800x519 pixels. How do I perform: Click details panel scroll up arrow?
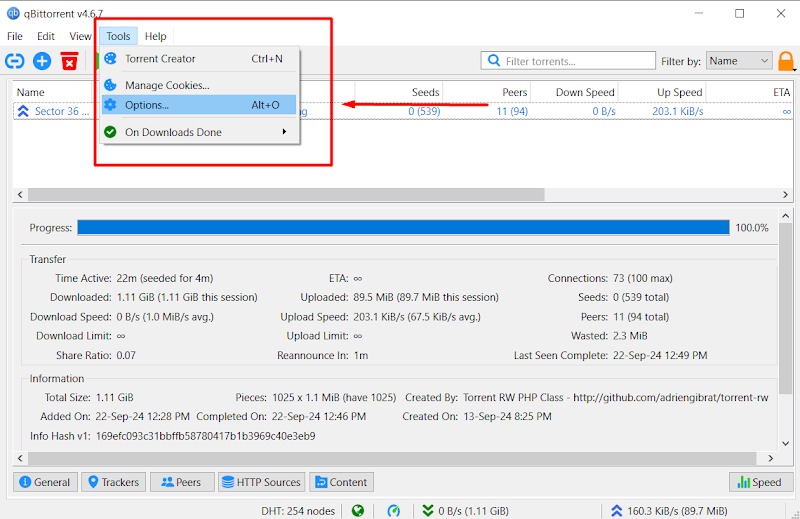[786, 216]
